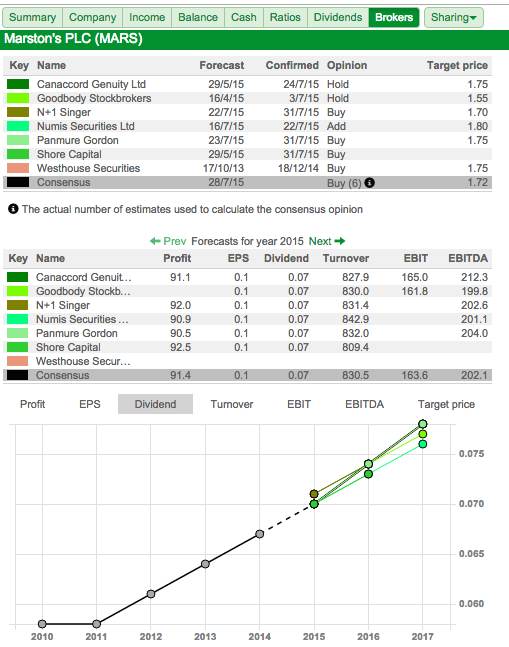Click the 2010 dividend data point

42,624
